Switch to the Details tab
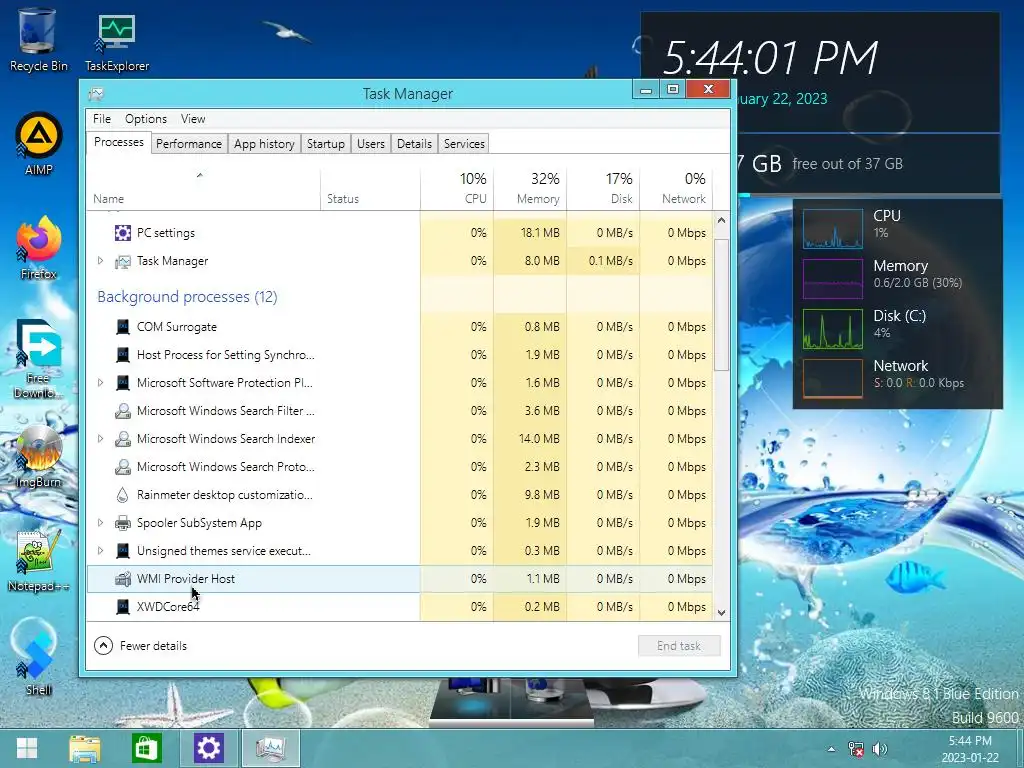The height and width of the screenshot is (768, 1024). 414,144
